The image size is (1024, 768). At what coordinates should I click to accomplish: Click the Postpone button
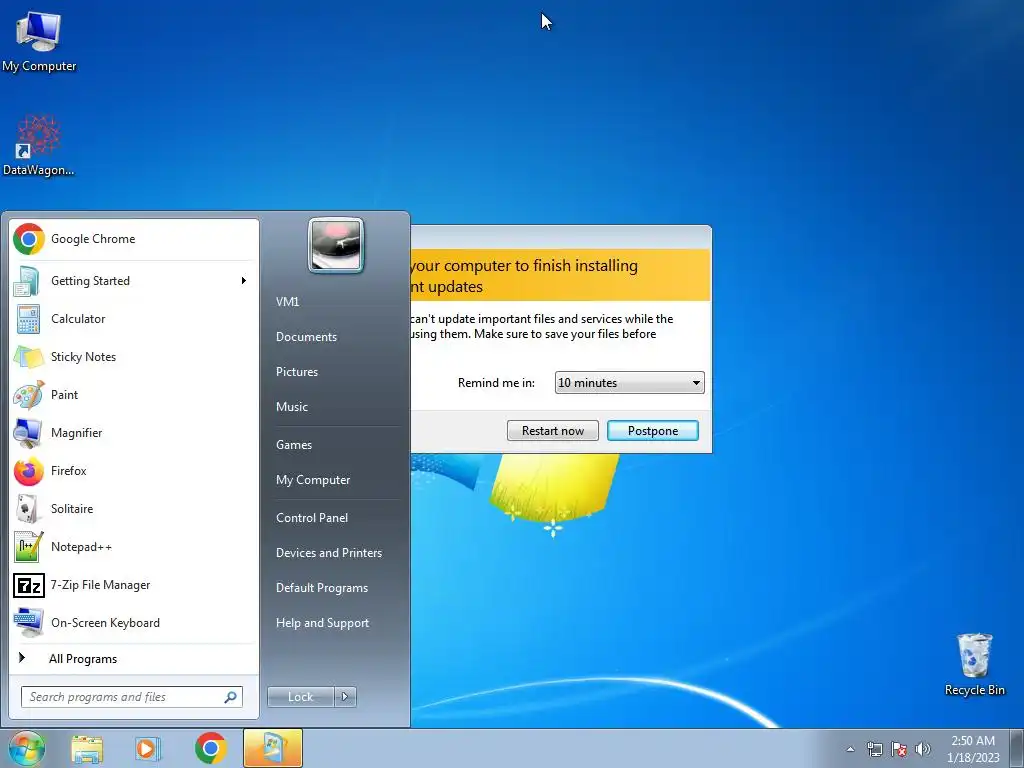pos(653,430)
